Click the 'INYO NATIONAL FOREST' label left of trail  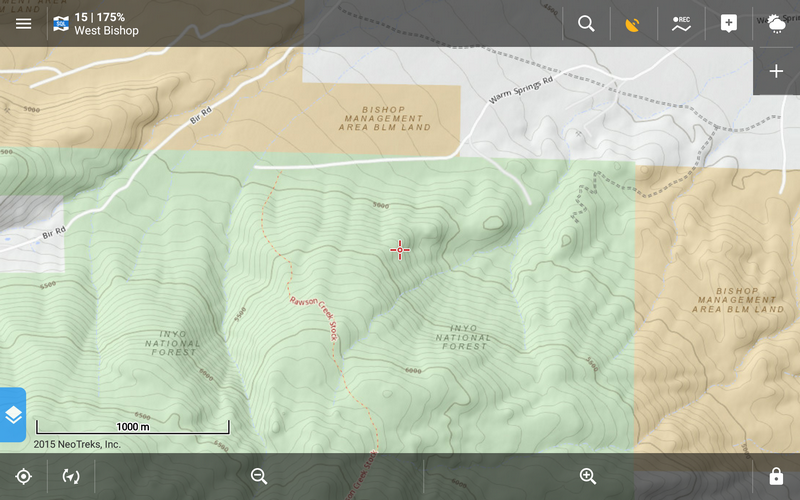pyautogui.click(x=173, y=343)
